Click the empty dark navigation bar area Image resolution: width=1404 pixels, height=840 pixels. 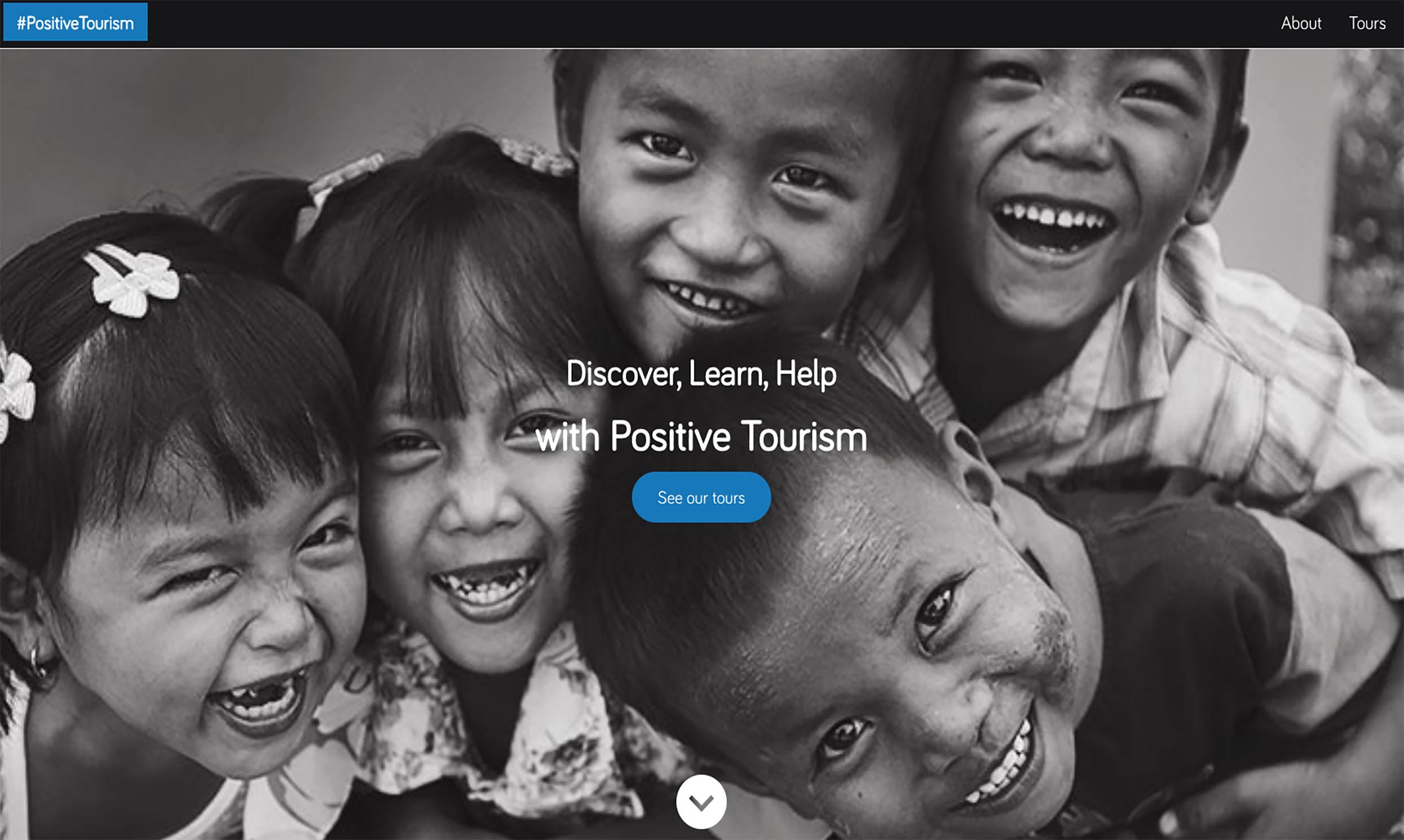point(708,23)
